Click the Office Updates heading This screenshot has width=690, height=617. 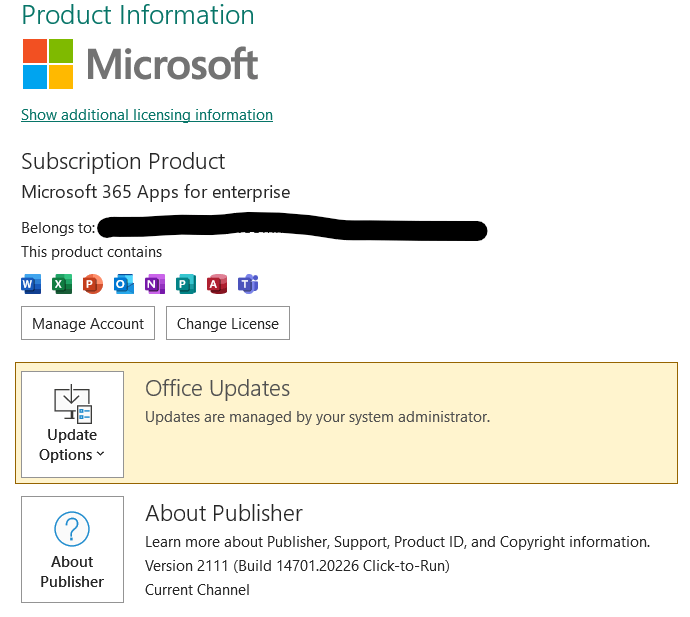click(x=217, y=388)
